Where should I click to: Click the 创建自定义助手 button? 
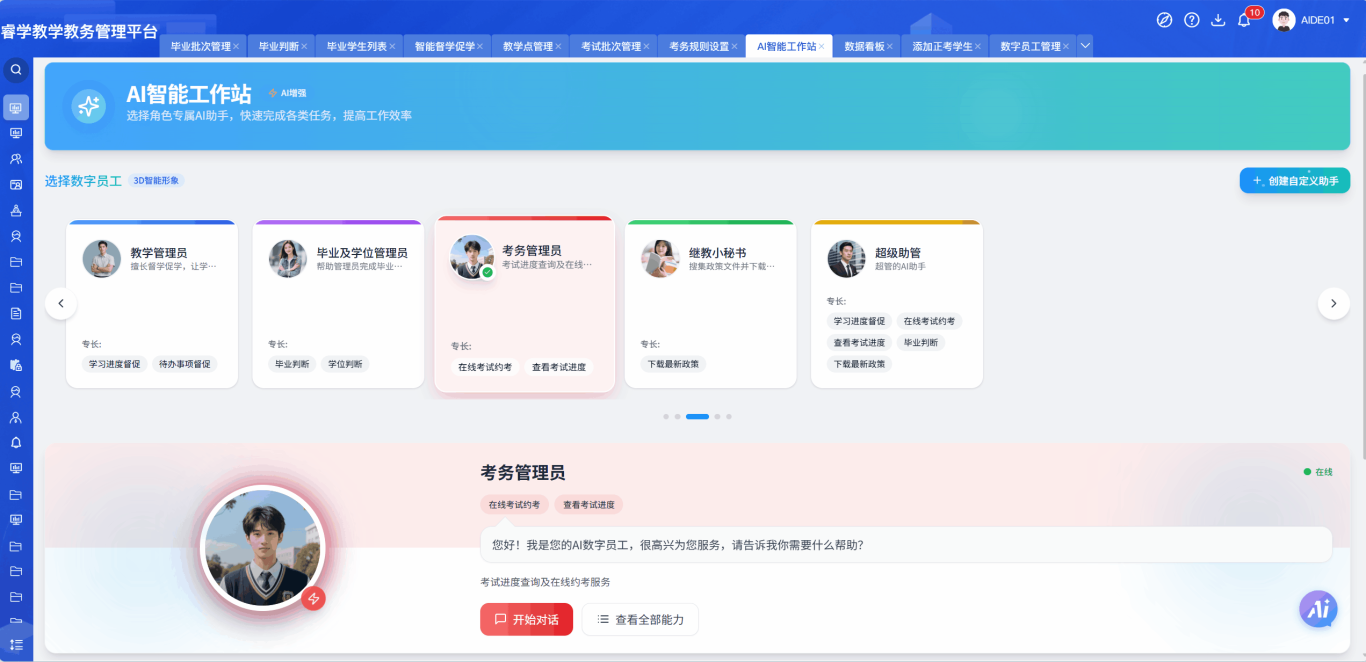pyautogui.click(x=1295, y=181)
